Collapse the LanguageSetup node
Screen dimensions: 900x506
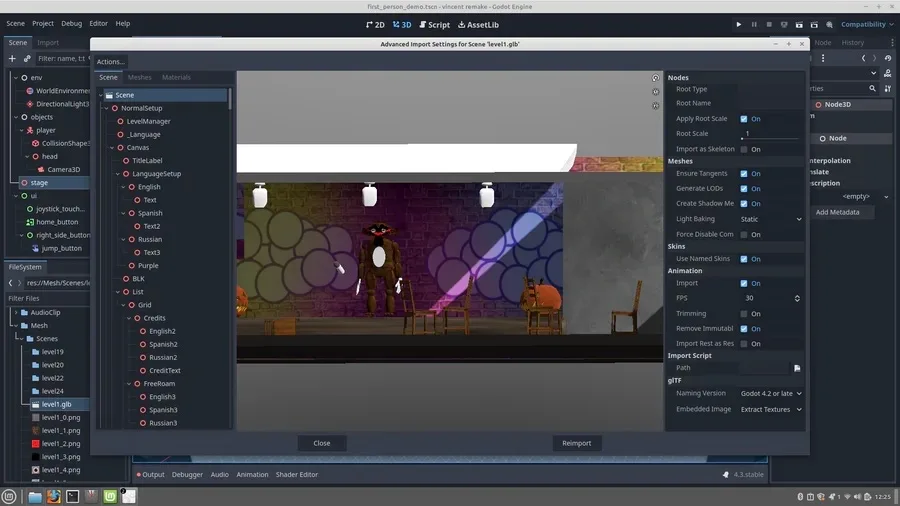pyautogui.click(x=118, y=174)
